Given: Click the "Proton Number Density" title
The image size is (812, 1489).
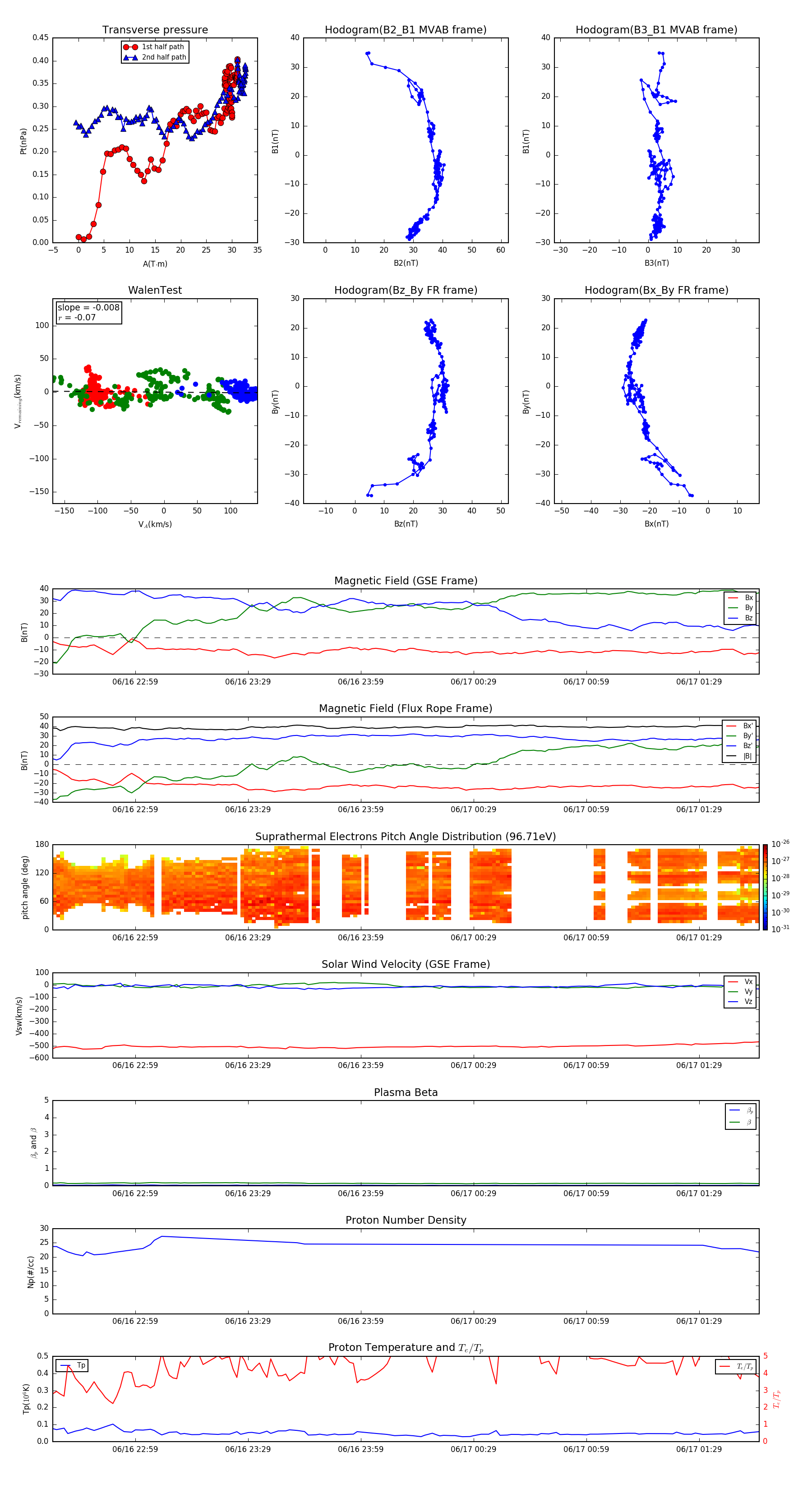Looking at the screenshot, I should tap(406, 1220).
